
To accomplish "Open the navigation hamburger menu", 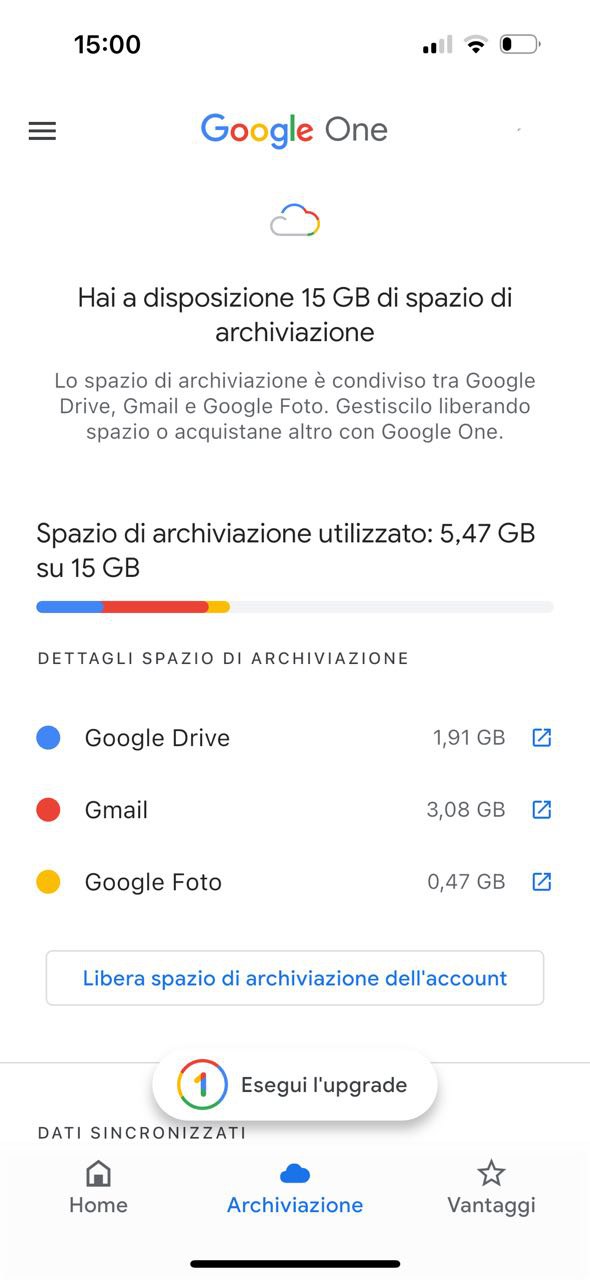I will pyautogui.click(x=41, y=131).
